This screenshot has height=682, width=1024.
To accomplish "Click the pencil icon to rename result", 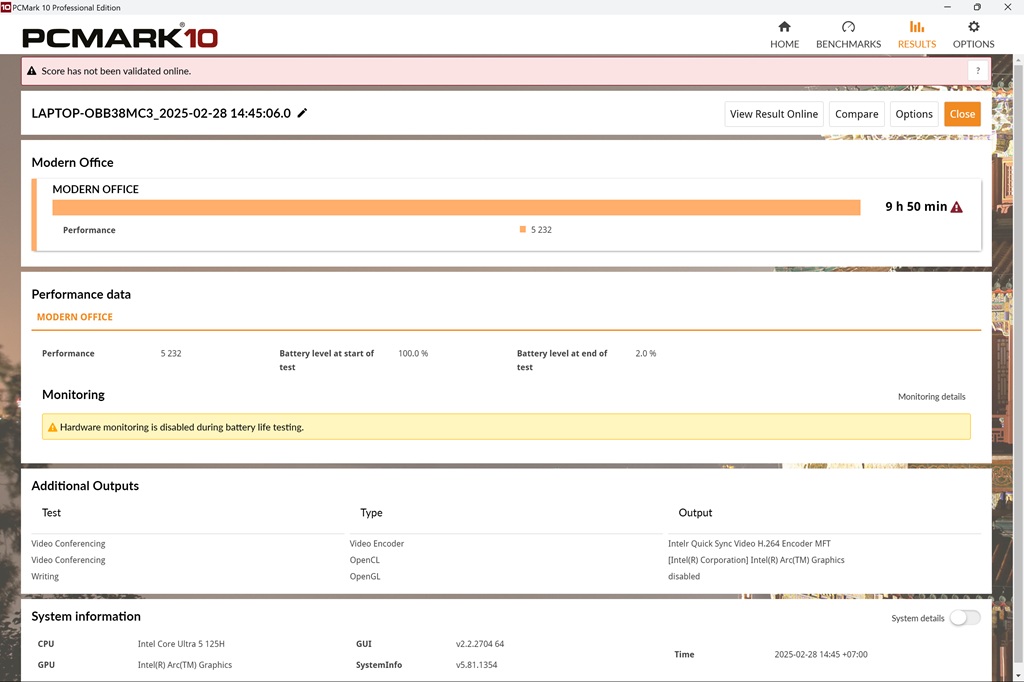I will [303, 113].
